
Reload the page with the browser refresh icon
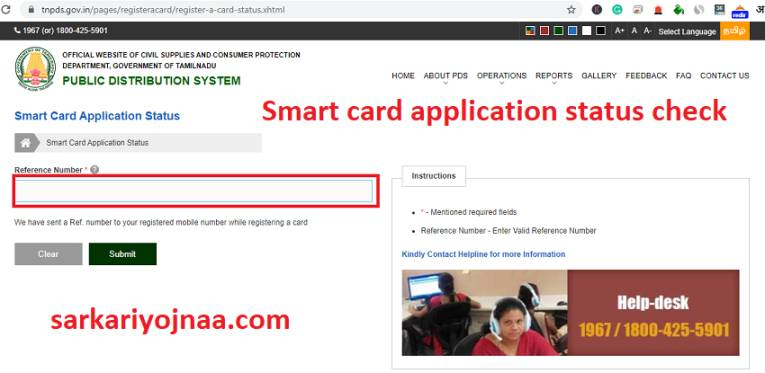pos(6,9)
